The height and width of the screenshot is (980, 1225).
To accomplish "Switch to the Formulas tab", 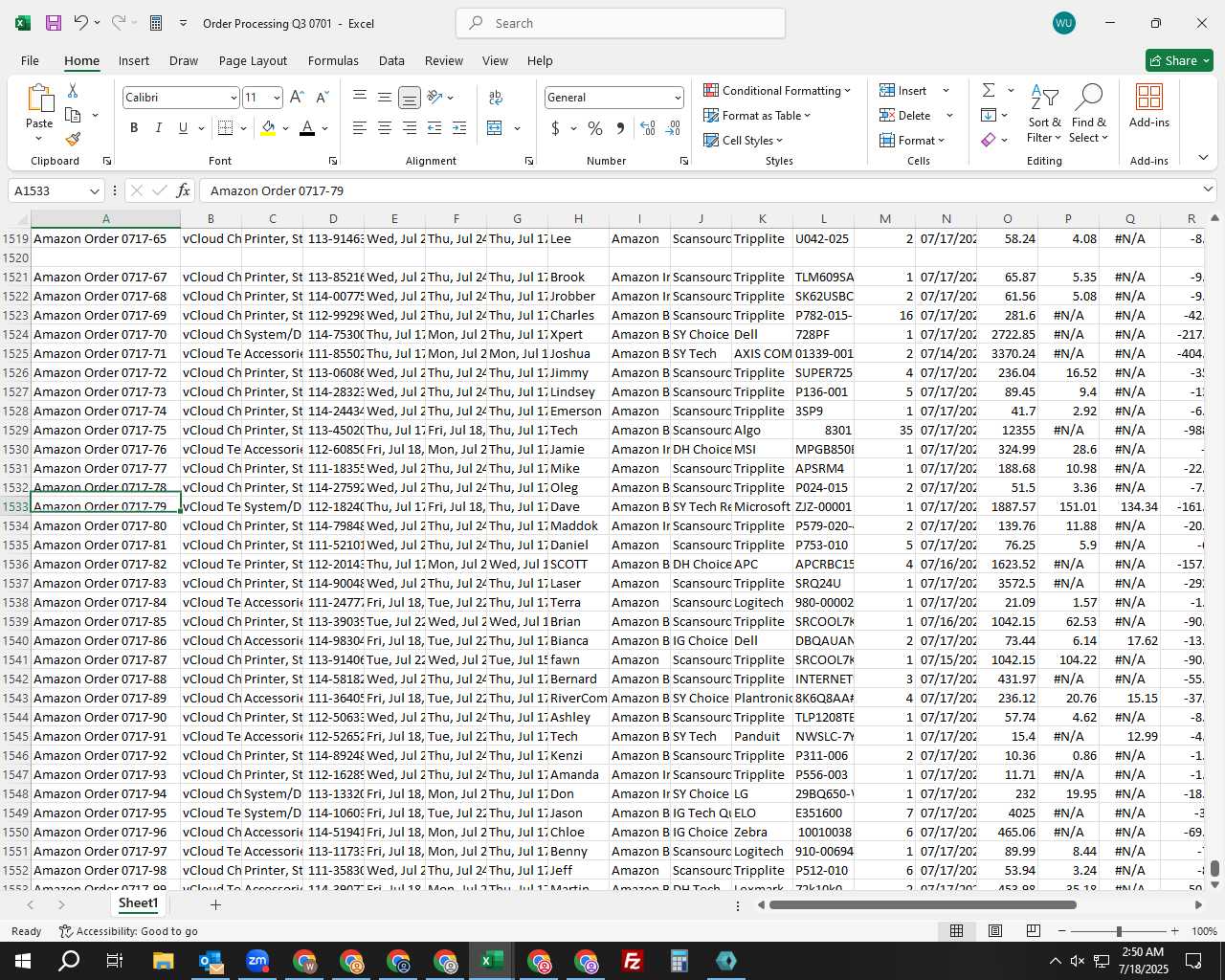I will (x=333, y=60).
